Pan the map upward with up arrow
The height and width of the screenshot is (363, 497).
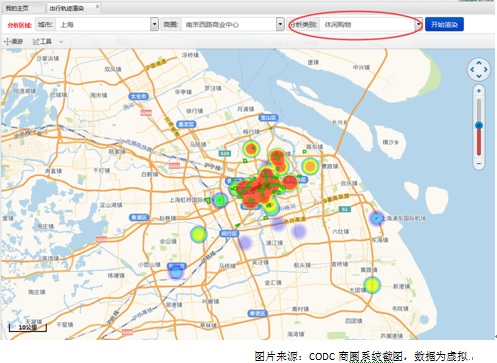479,62
